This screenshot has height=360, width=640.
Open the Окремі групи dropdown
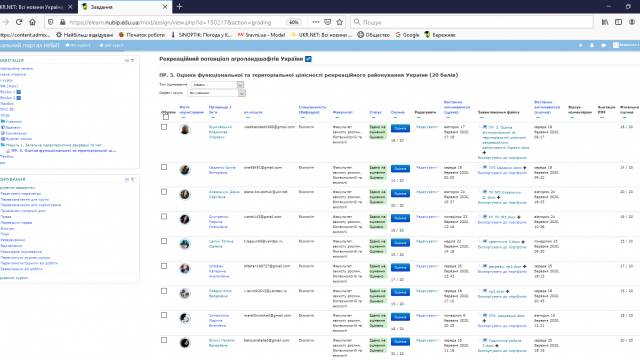pos(216,93)
